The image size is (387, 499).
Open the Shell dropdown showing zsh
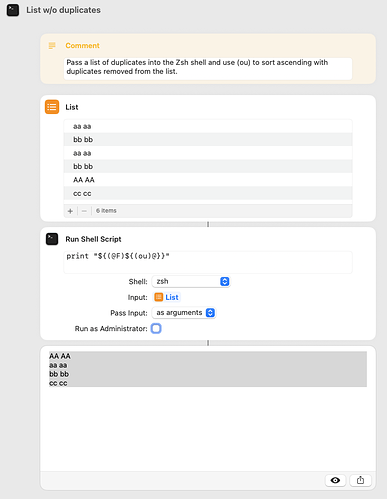[x=191, y=281]
